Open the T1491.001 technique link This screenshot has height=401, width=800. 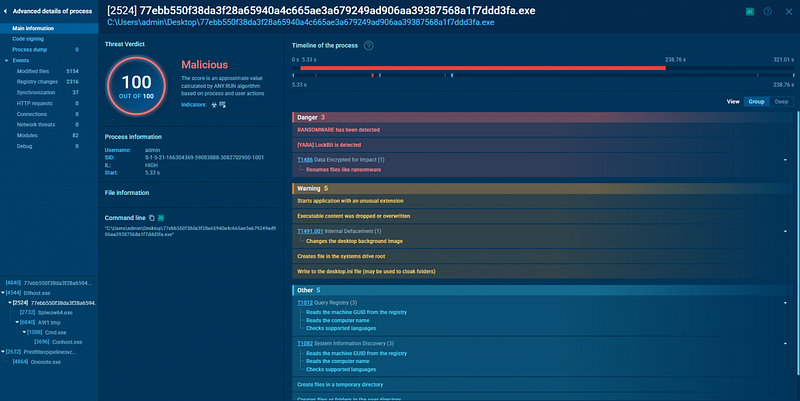(310, 231)
